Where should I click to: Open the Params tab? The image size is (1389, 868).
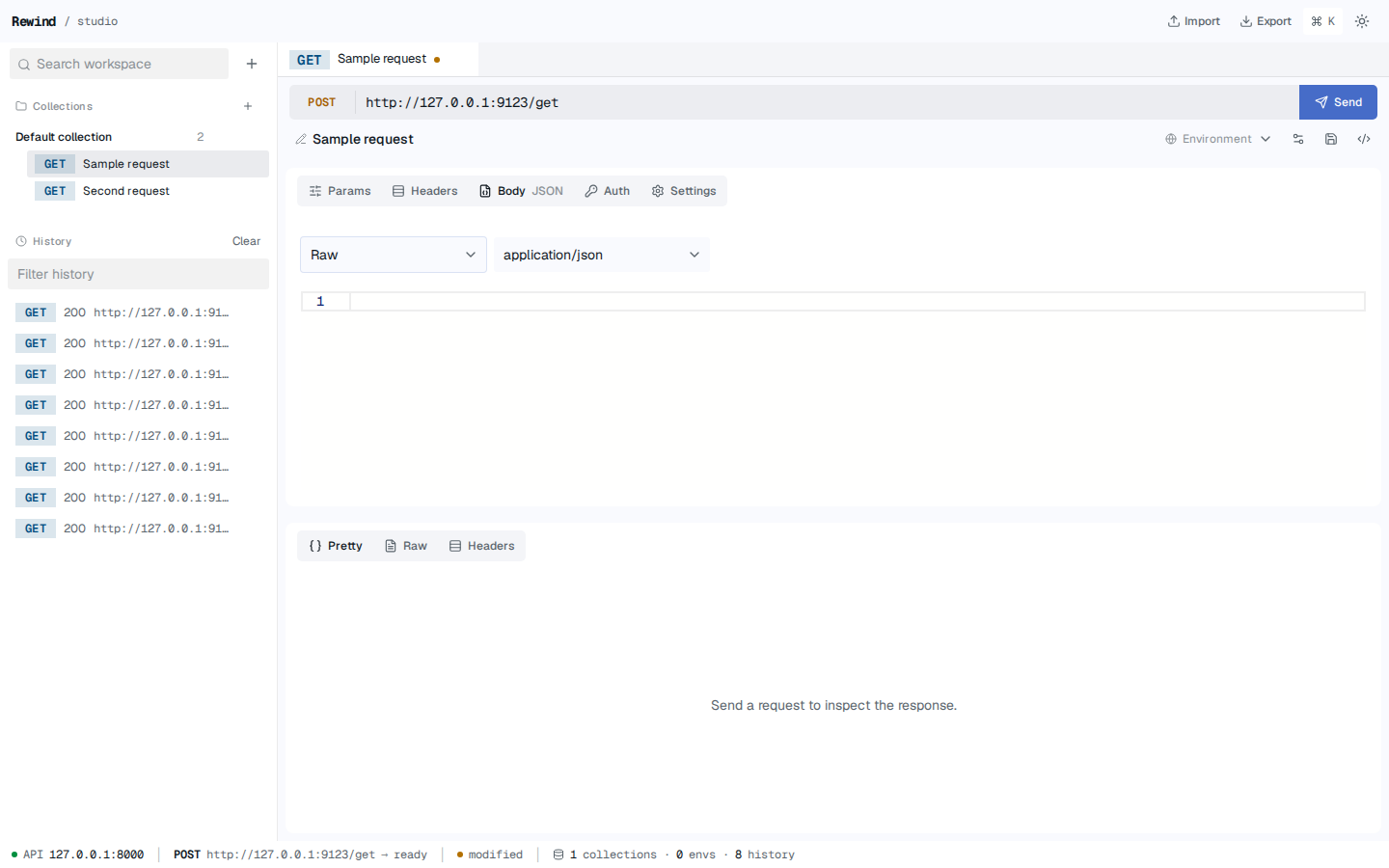point(340,191)
